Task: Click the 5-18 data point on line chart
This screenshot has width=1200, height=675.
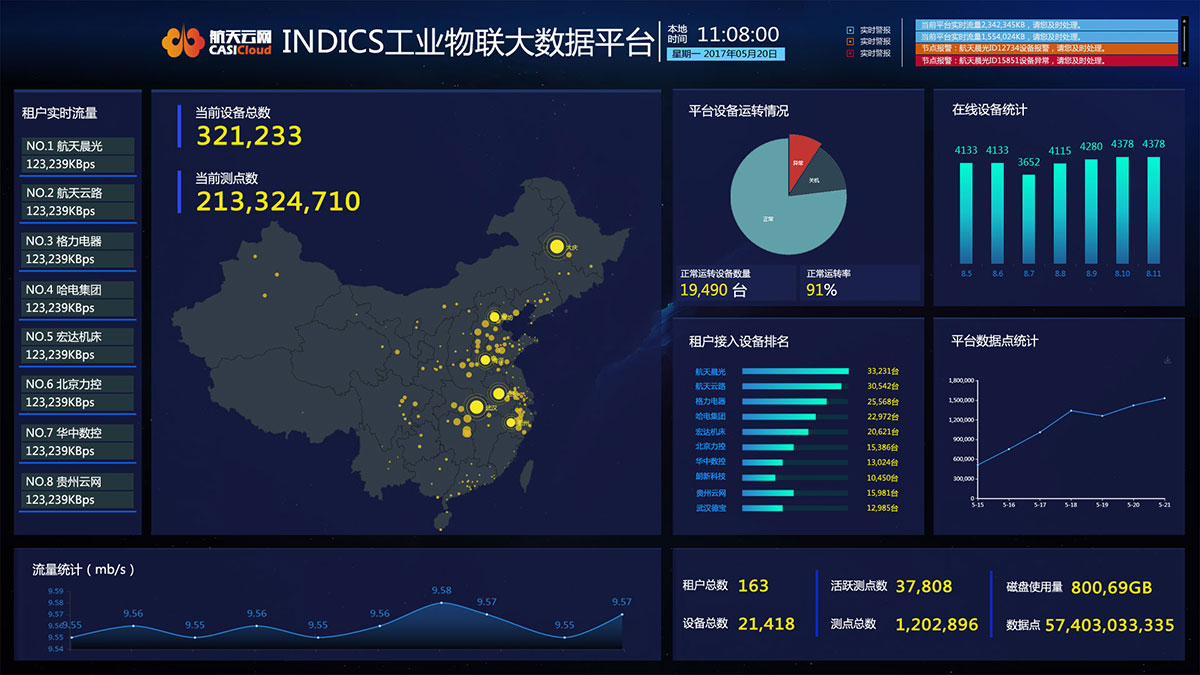Action: click(1071, 410)
